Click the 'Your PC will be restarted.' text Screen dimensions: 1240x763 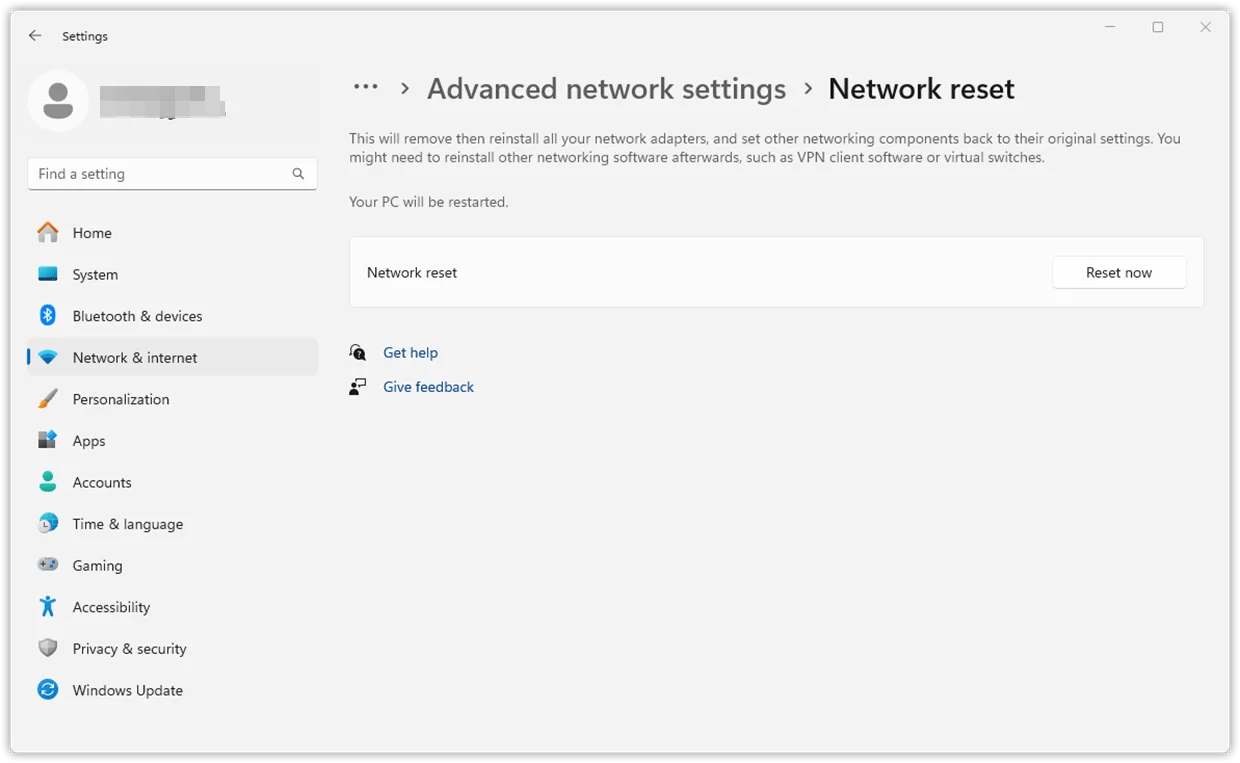click(428, 202)
